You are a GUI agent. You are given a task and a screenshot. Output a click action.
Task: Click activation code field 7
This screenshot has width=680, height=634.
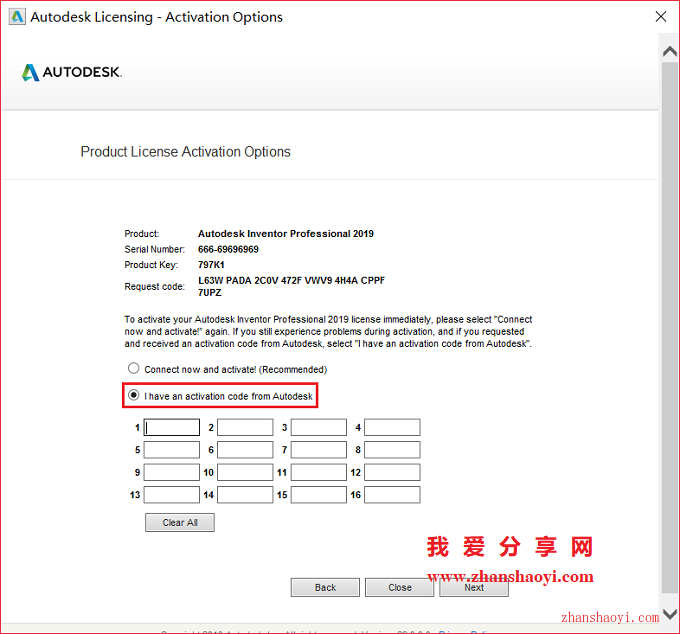click(319, 450)
